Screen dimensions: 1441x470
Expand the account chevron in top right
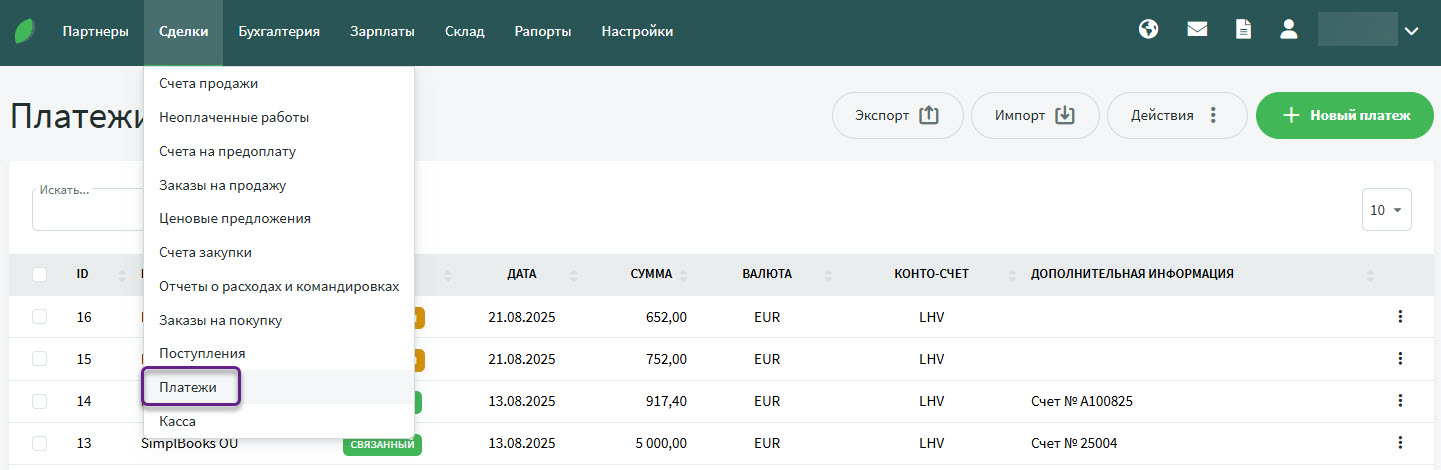click(x=1411, y=31)
